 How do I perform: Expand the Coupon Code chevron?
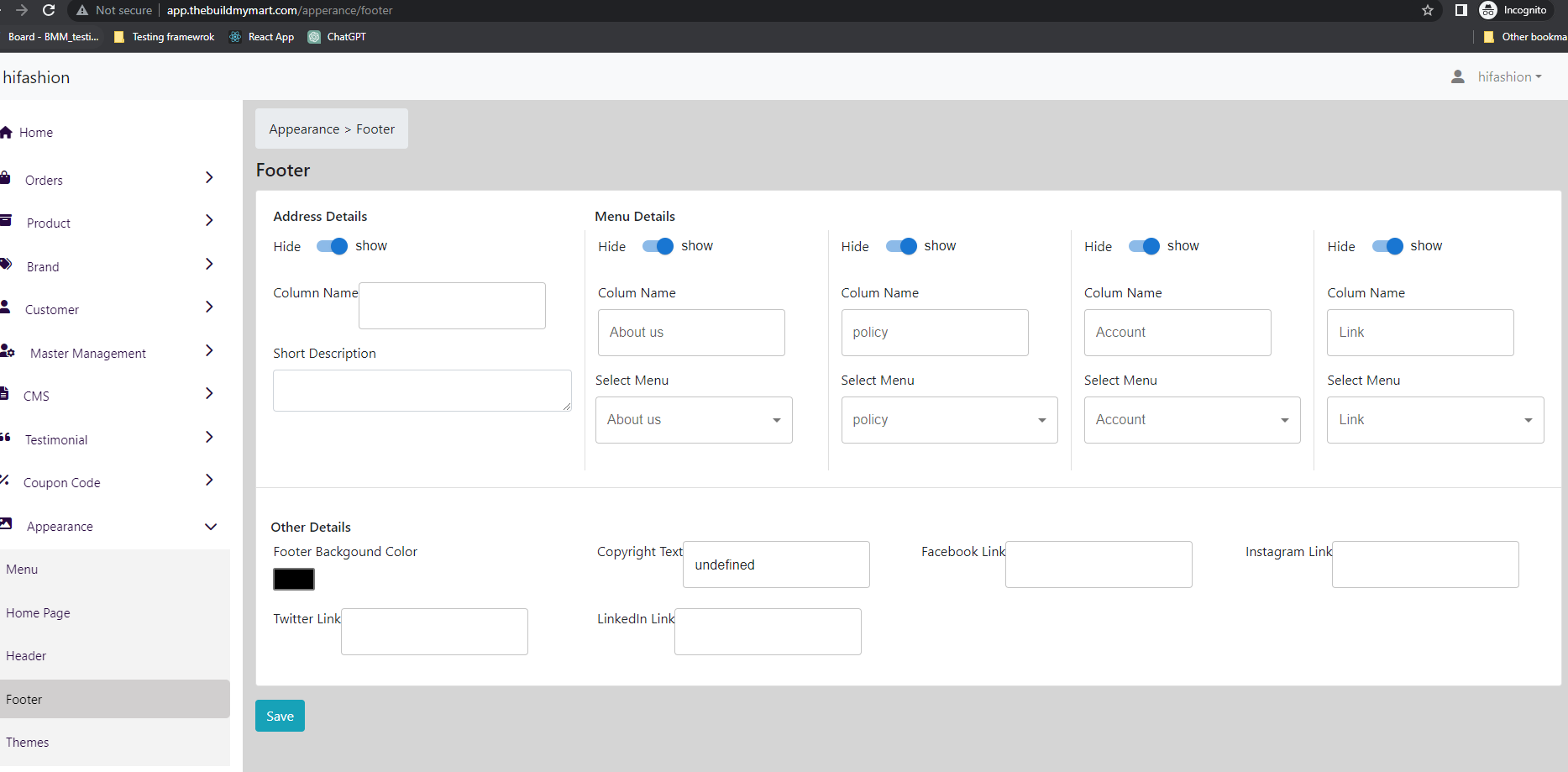209,480
